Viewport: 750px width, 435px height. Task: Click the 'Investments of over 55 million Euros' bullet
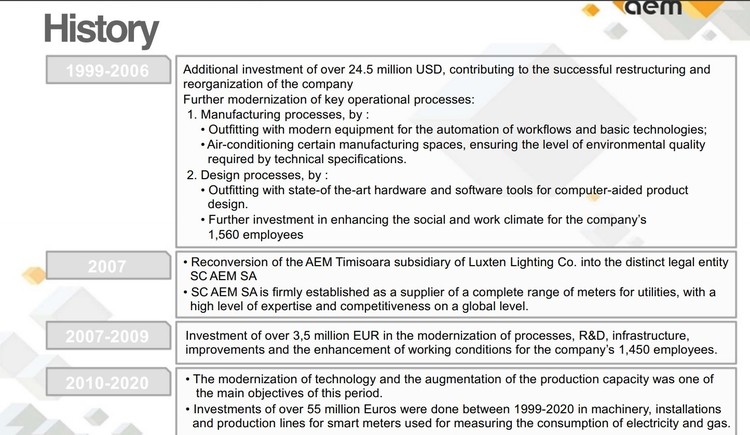(x=458, y=416)
